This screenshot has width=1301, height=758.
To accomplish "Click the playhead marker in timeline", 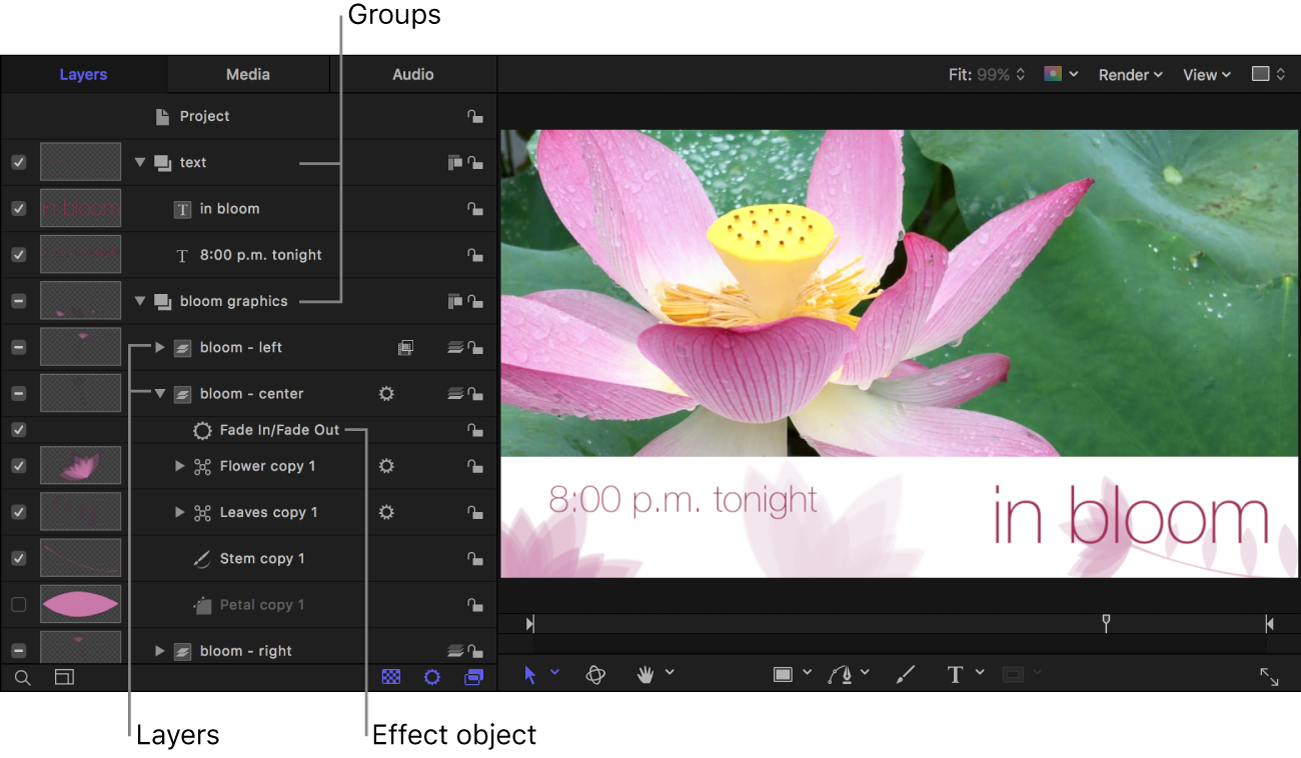I will (x=1106, y=623).
